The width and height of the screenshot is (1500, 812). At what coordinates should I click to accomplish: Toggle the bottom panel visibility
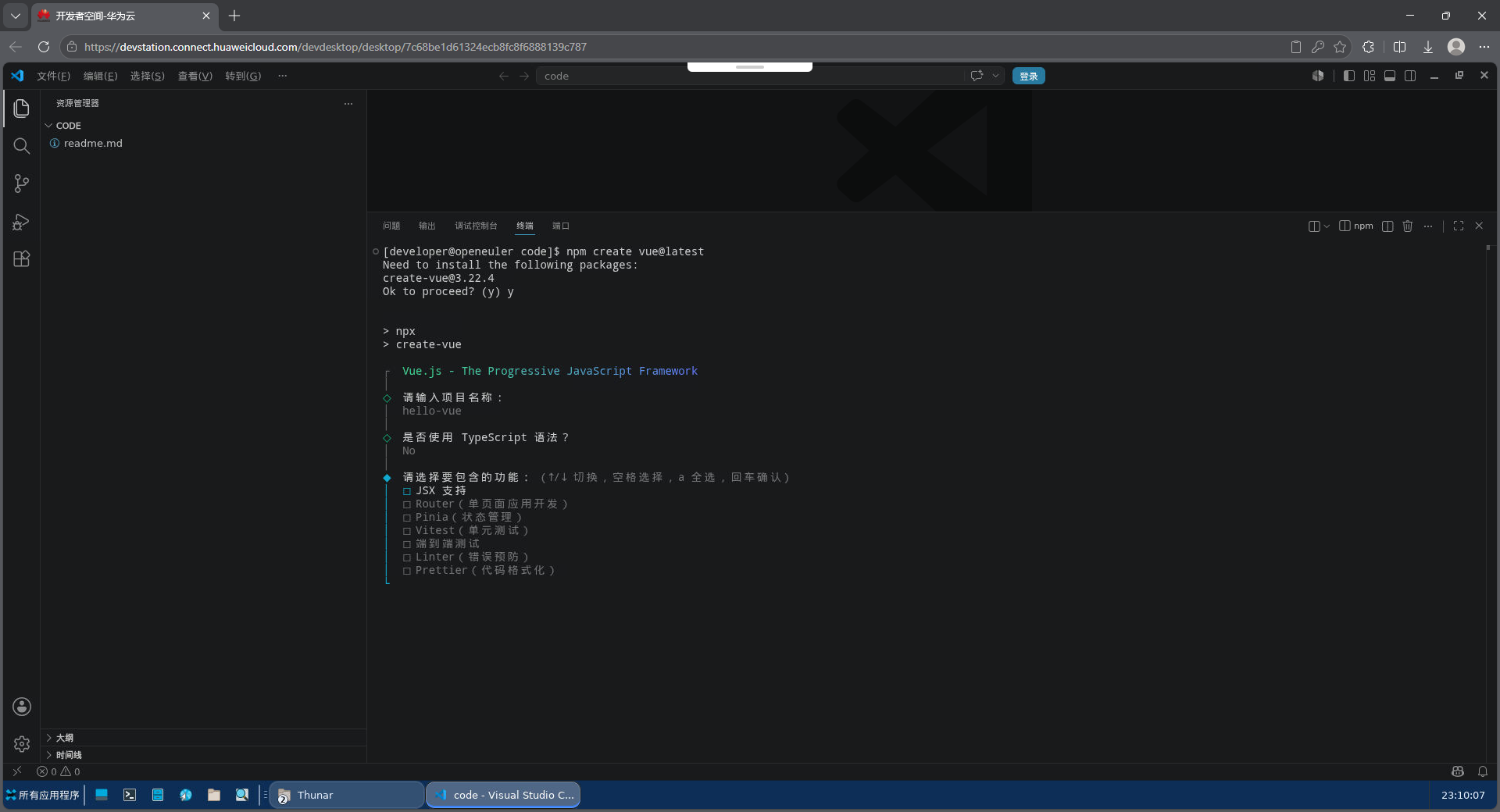(1390, 76)
